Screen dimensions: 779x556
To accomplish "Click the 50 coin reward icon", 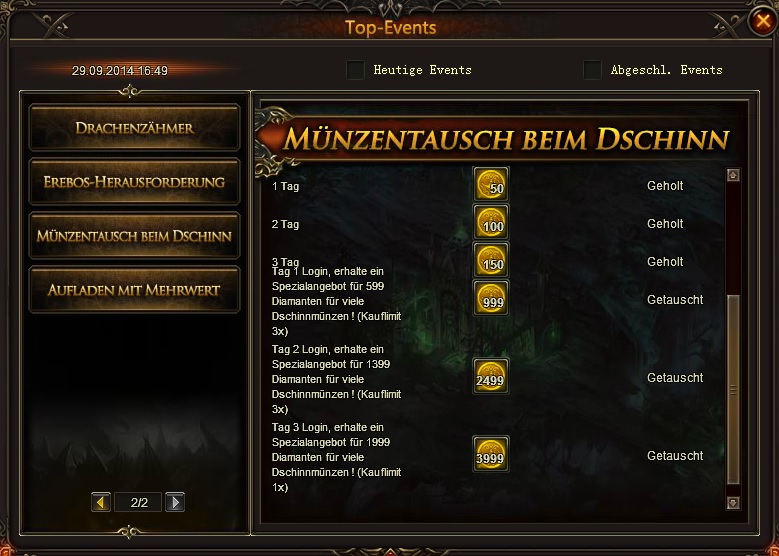I will 491,185.
